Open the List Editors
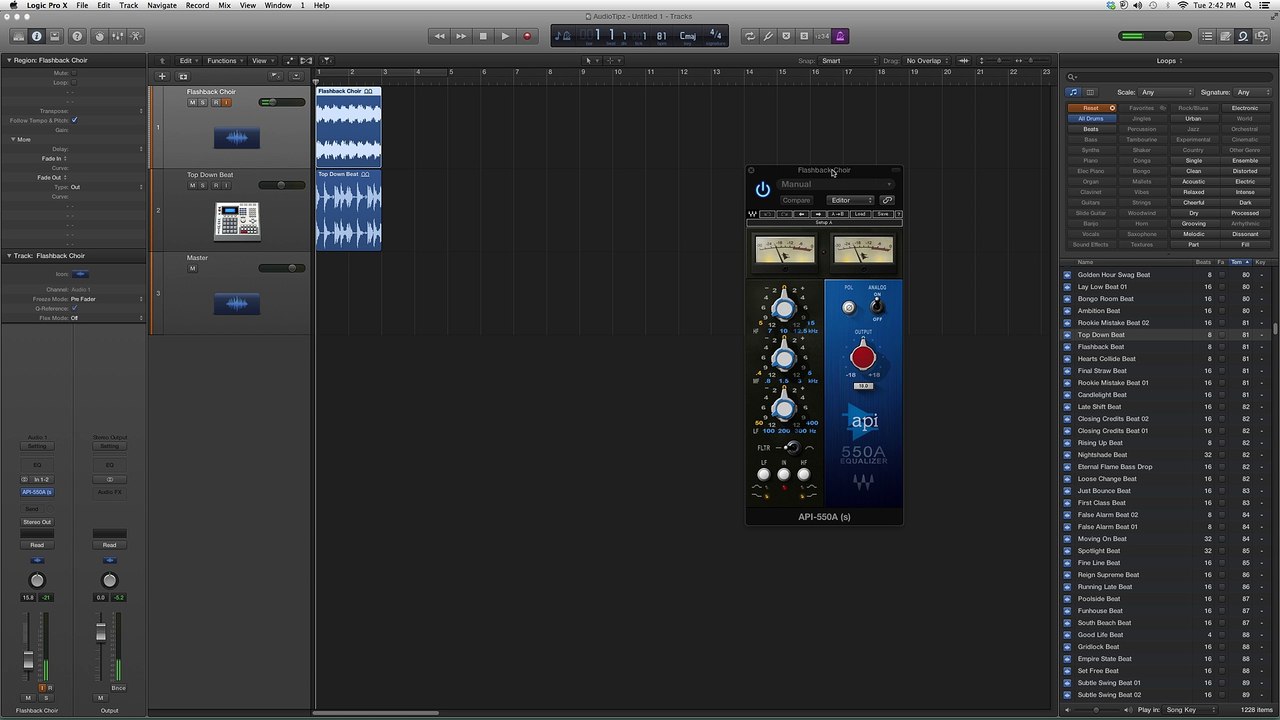The width and height of the screenshot is (1280, 720). click(x=1207, y=36)
